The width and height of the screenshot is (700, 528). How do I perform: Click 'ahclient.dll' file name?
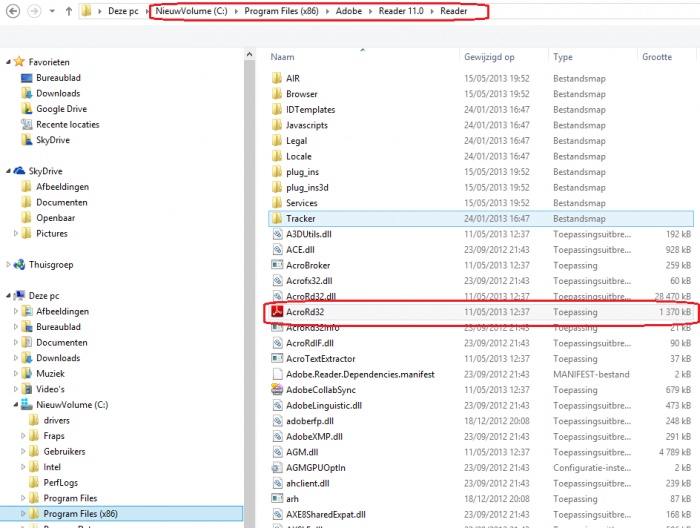(x=308, y=483)
